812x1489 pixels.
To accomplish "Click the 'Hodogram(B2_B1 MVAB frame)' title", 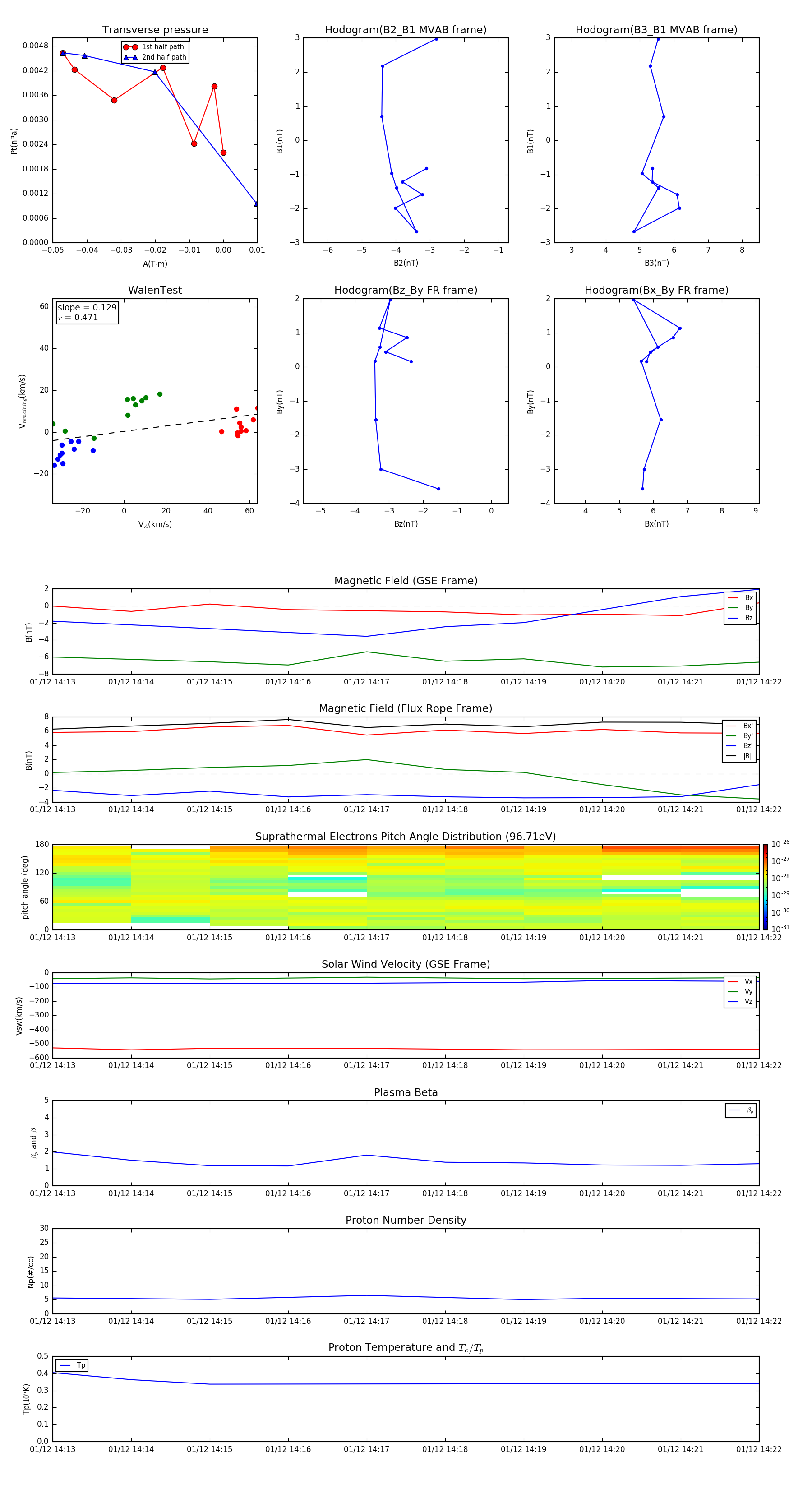I will pos(406,30).
